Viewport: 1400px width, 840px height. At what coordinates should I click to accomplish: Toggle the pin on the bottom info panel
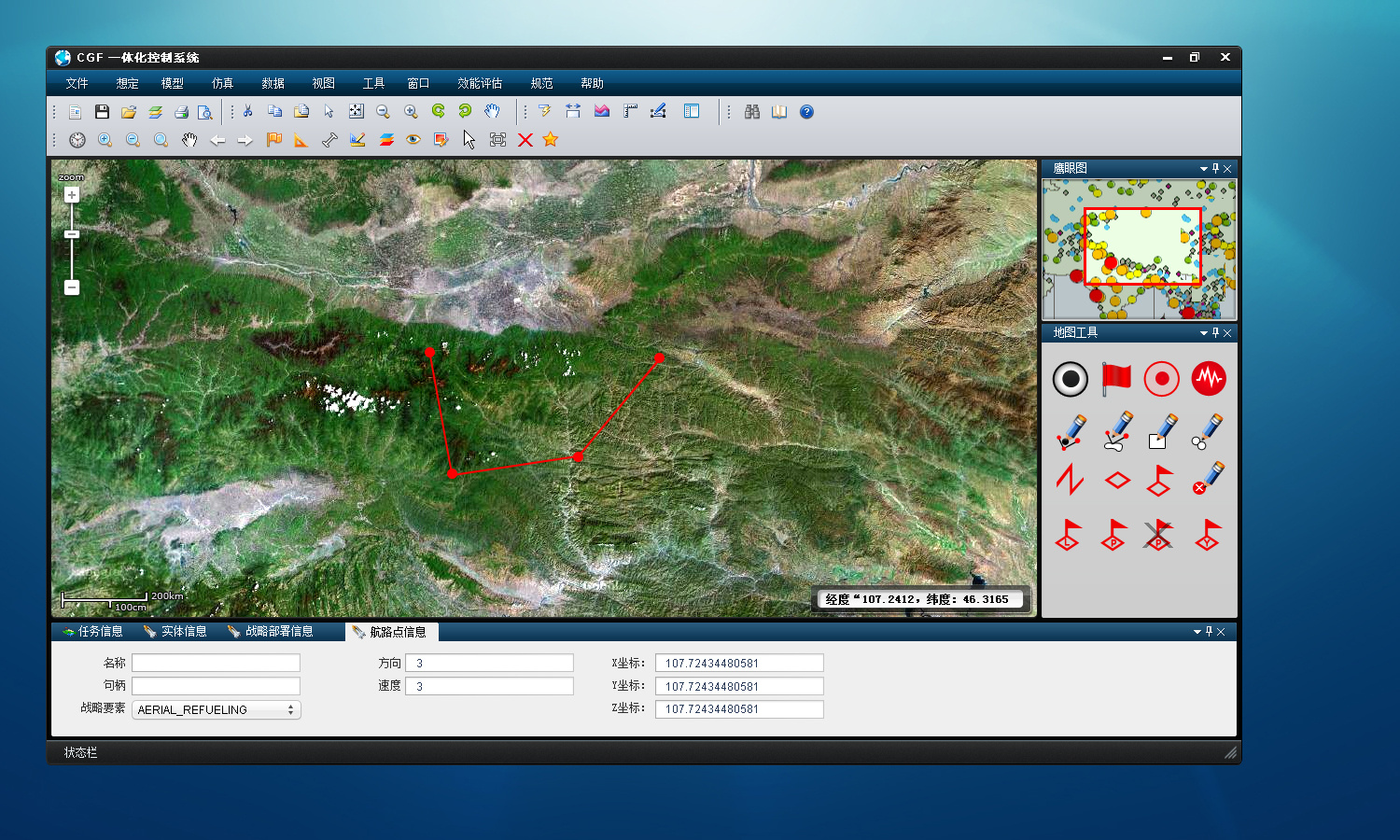1209,632
